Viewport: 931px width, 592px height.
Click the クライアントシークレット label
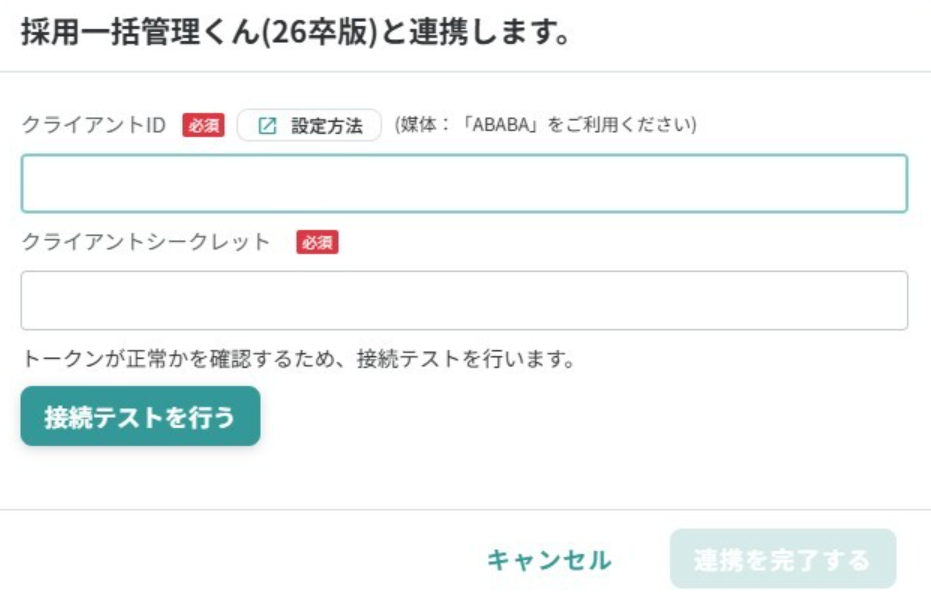[x=145, y=242]
